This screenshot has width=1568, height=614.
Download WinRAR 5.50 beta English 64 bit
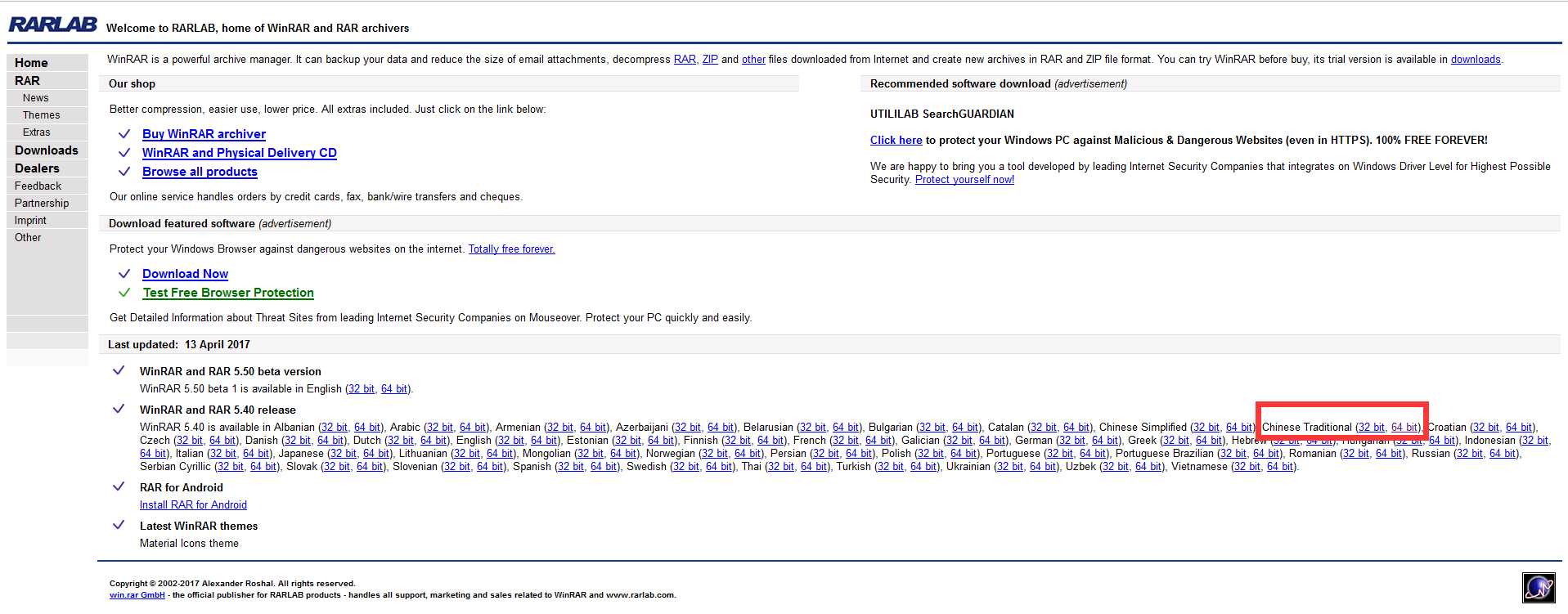tap(394, 389)
